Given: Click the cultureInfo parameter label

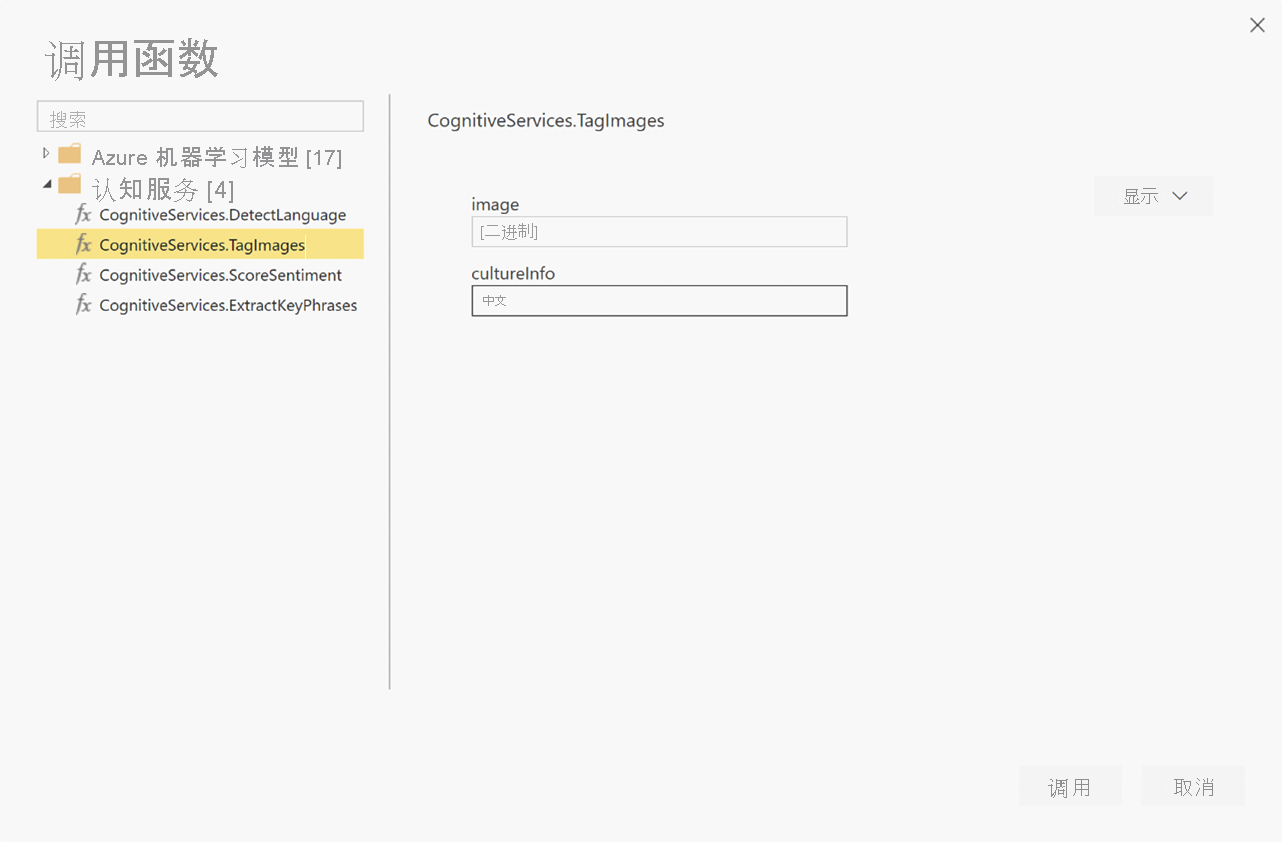Looking at the screenshot, I should pos(513,273).
